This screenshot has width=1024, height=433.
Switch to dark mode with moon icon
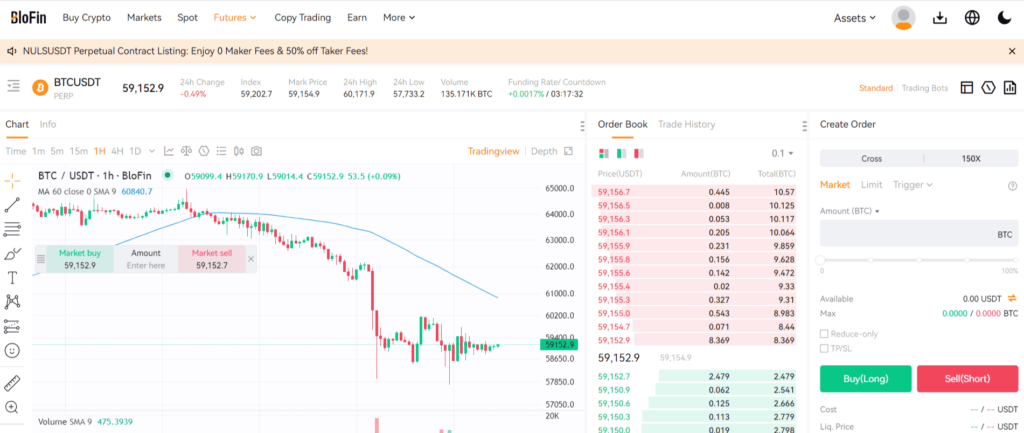1004,18
